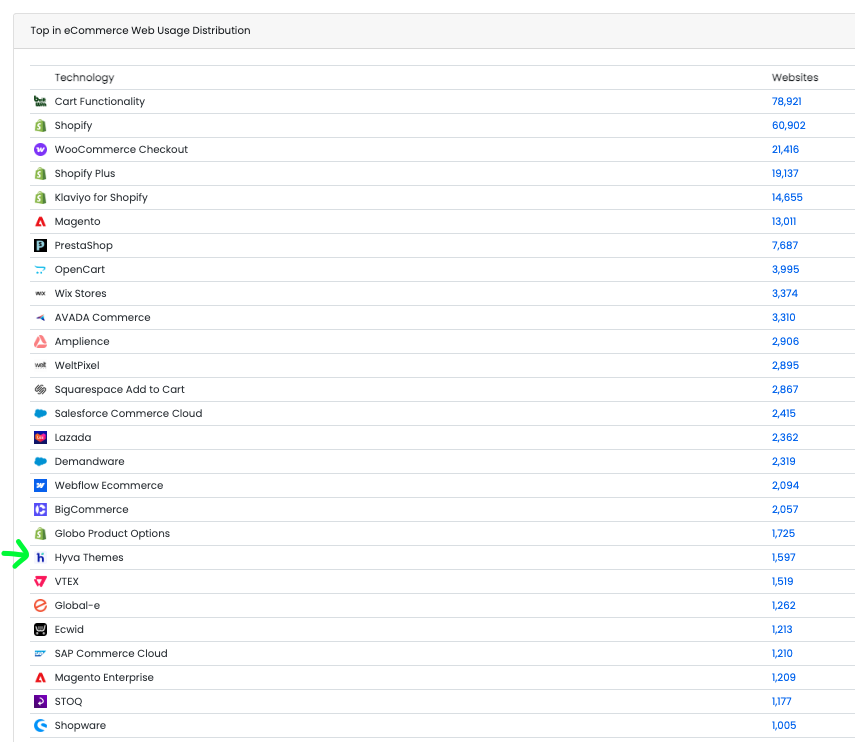The image size is (855, 742).
Task: Select the Magento logo icon
Action: point(39,221)
